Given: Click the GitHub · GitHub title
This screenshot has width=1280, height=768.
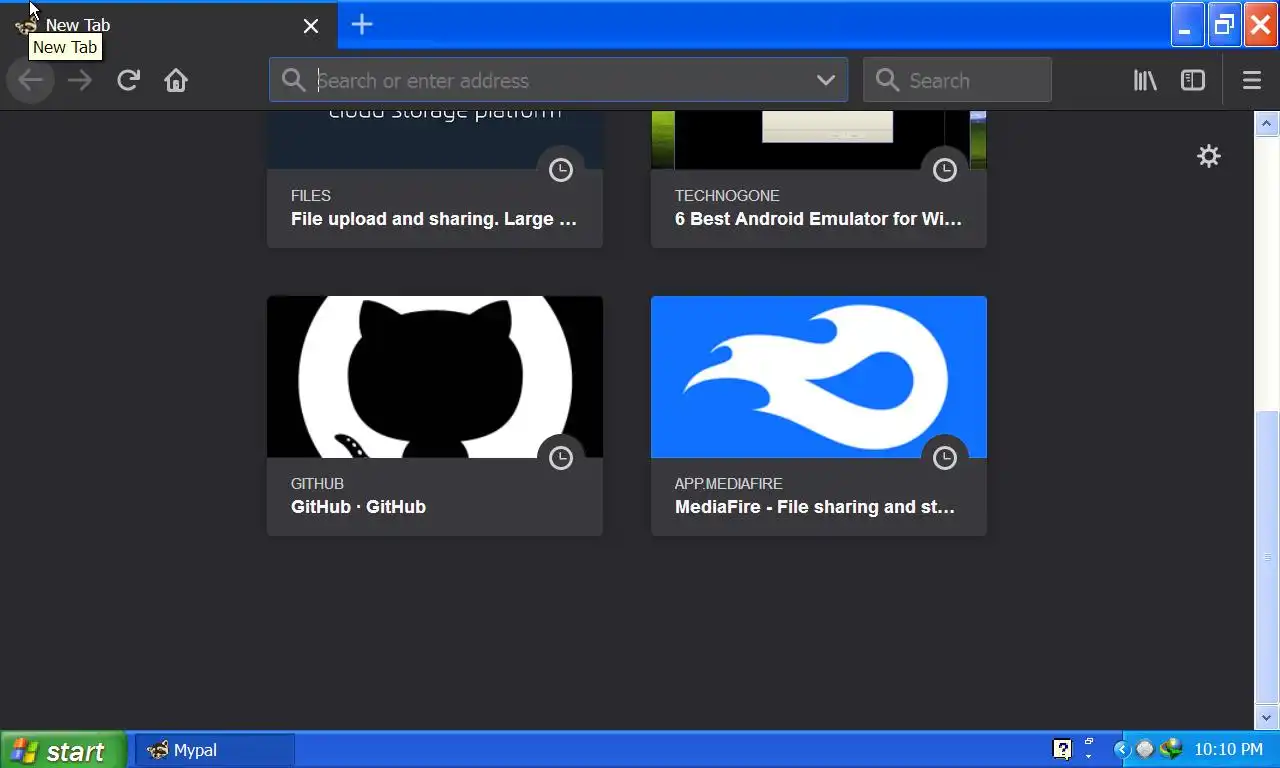Looking at the screenshot, I should click(x=358, y=507).
